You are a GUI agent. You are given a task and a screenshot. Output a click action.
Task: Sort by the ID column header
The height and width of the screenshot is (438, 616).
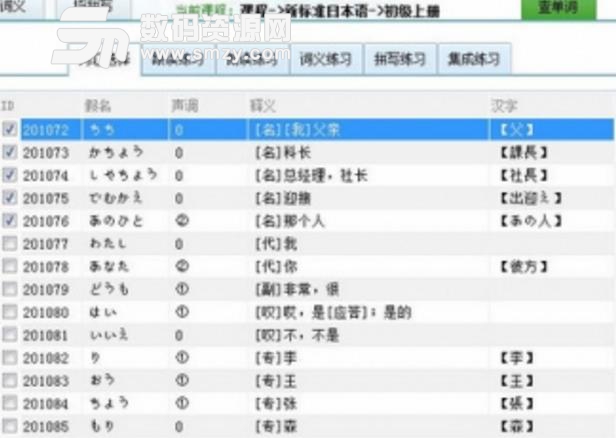click(8, 106)
